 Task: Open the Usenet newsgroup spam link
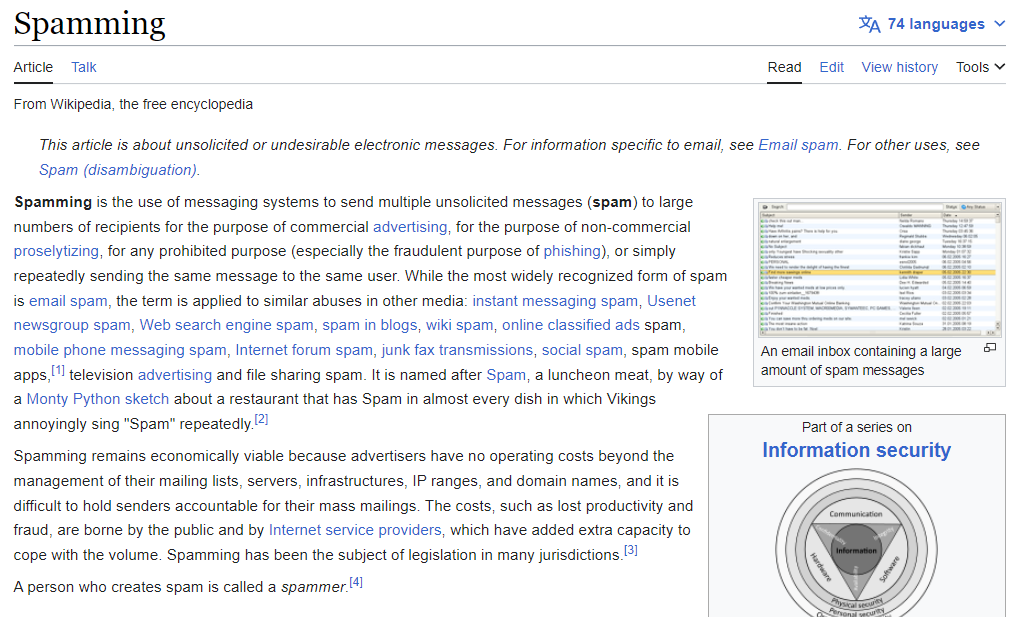[671, 301]
